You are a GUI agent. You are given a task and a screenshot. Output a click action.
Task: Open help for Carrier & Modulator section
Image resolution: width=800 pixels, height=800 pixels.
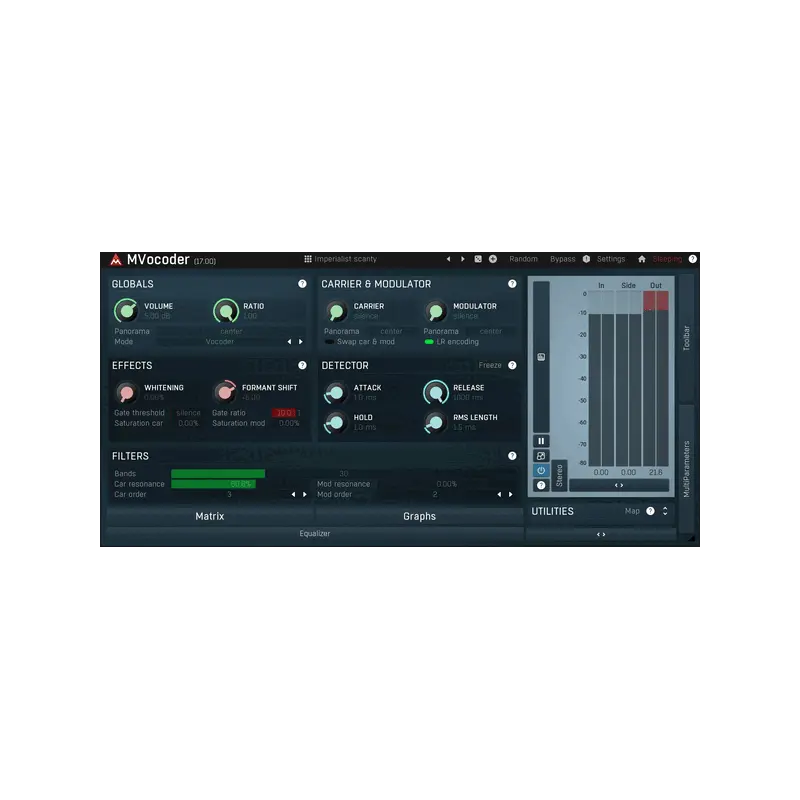[x=512, y=284]
